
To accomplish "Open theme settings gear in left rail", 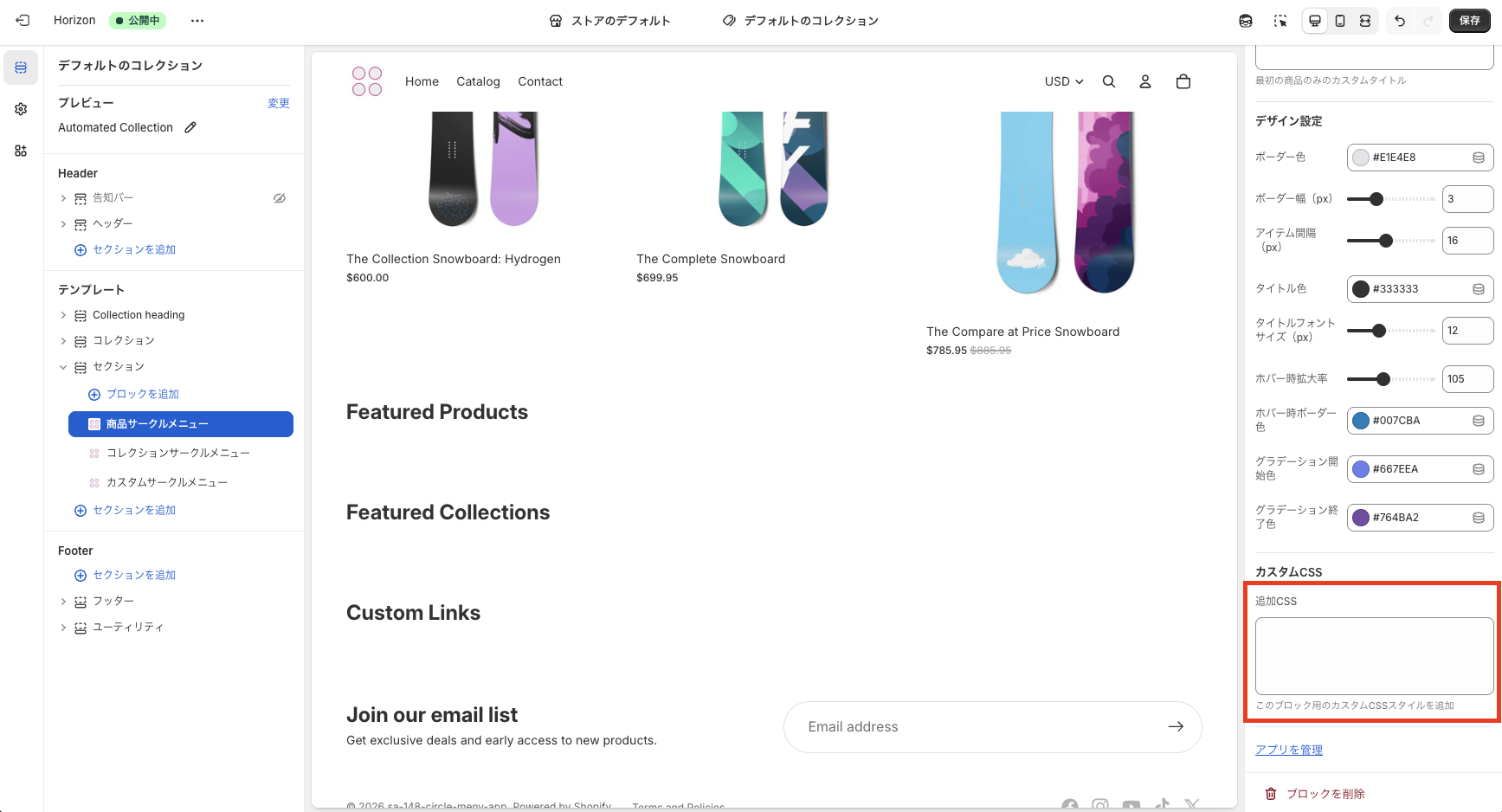I will click(x=21, y=109).
